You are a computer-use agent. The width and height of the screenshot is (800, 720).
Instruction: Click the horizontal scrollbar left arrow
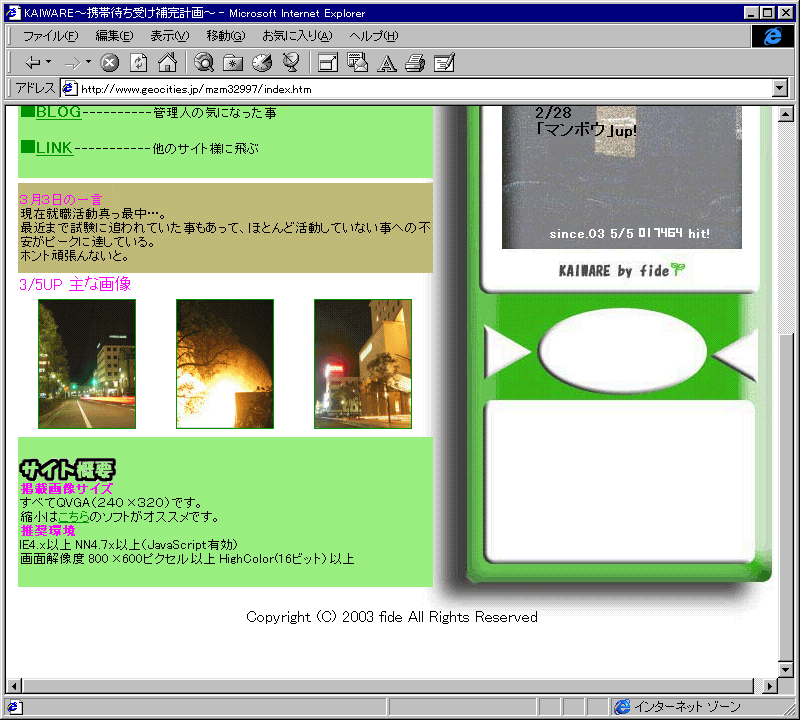(14, 686)
